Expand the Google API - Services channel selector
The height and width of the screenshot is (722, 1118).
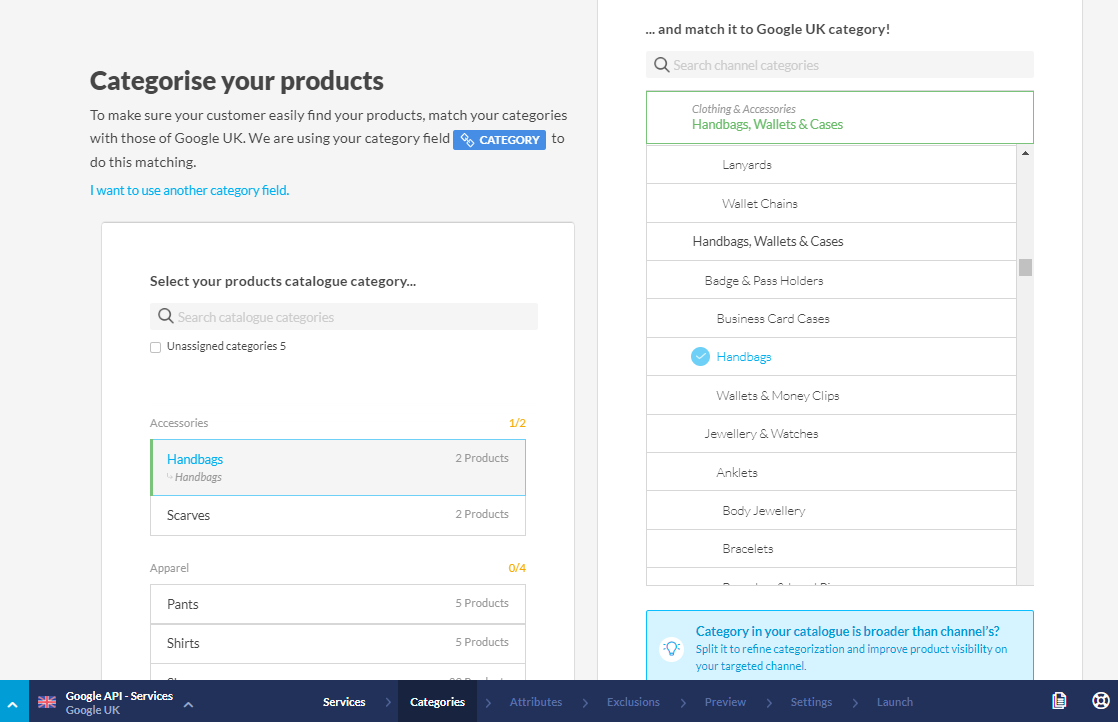(x=188, y=704)
